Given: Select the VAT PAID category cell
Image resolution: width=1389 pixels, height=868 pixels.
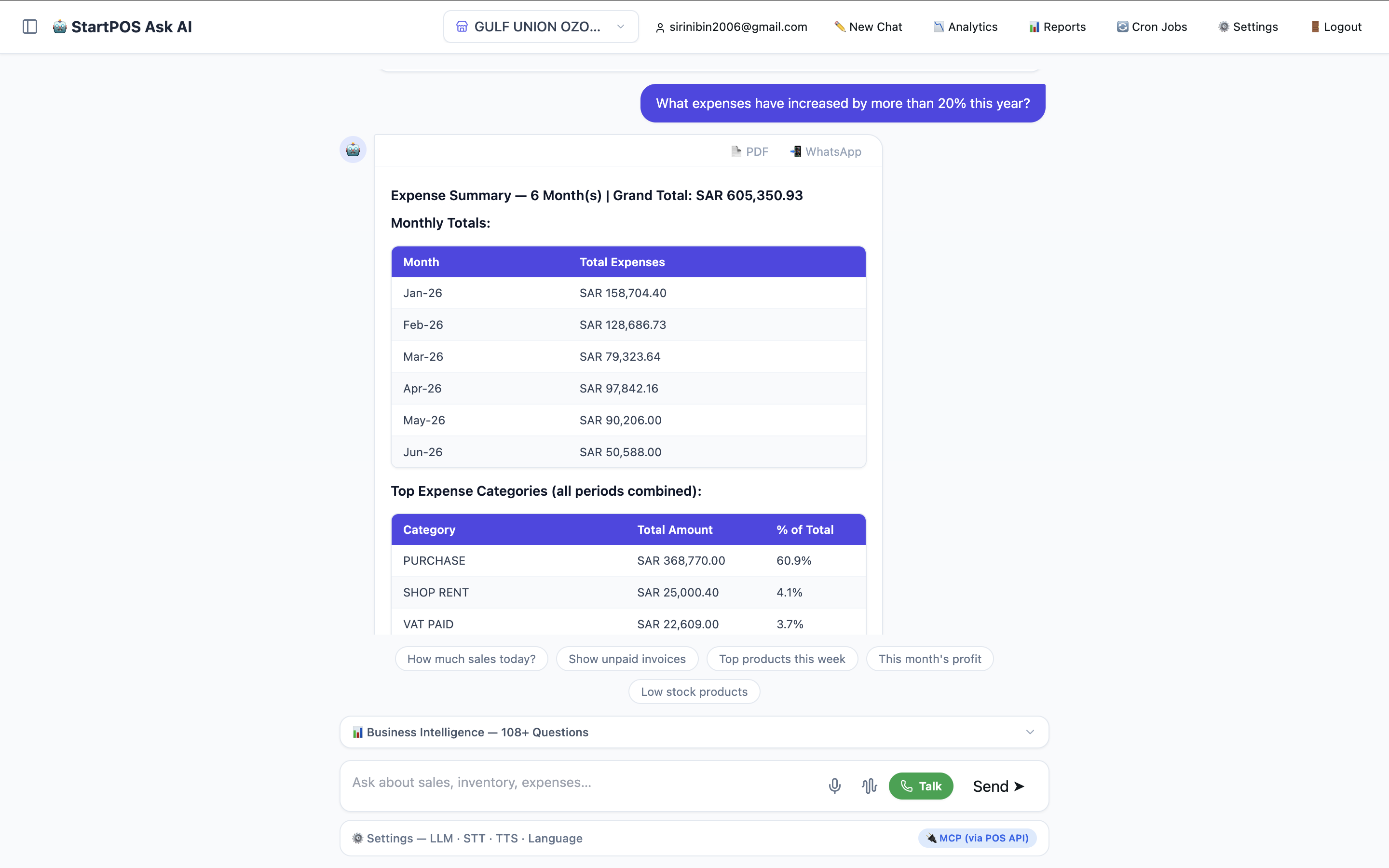Looking at the screenshot, I should pyautogui.click(x=428, y=624).
